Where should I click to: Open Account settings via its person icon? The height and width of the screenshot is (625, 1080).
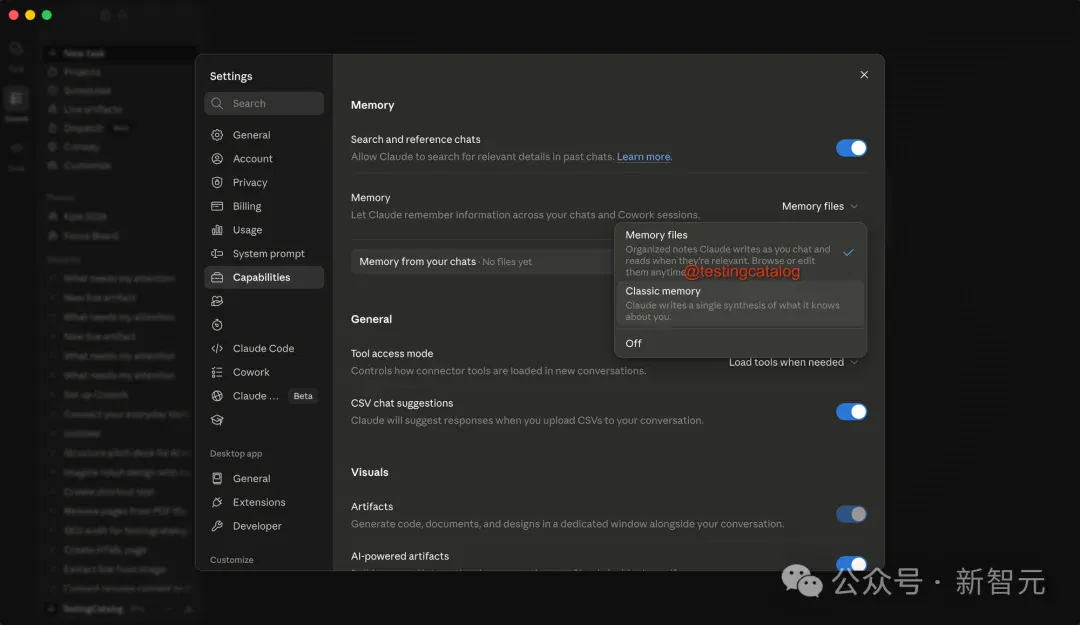point(217,158)
